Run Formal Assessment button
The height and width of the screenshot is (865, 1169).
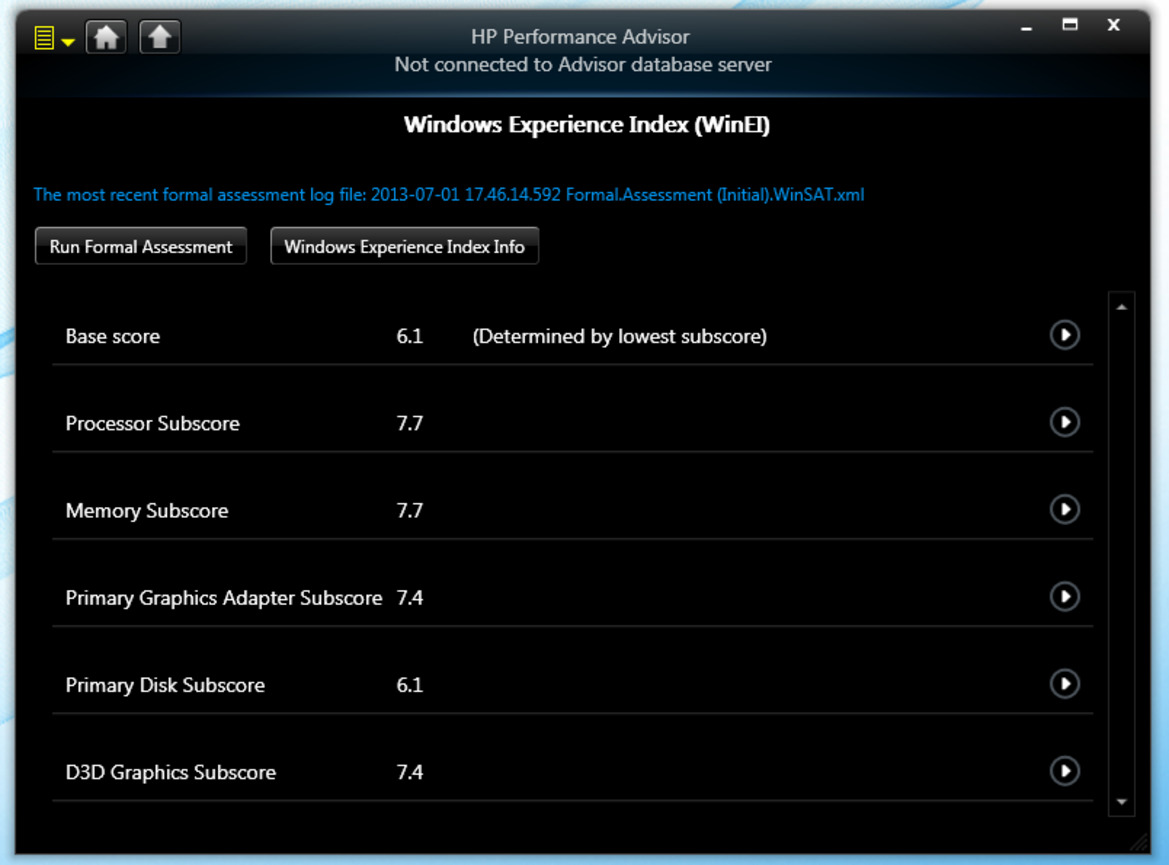pos(141,246)
